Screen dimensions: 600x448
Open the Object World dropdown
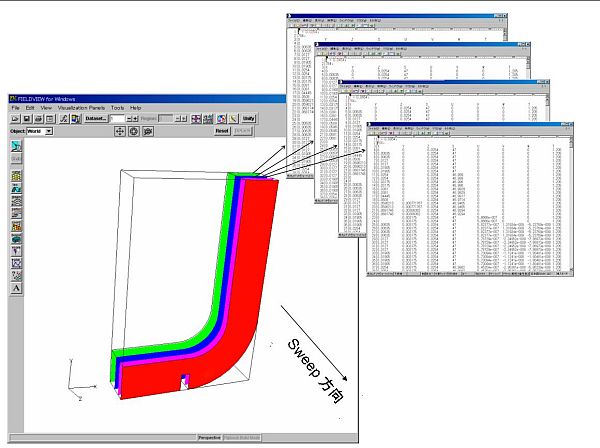47,131
